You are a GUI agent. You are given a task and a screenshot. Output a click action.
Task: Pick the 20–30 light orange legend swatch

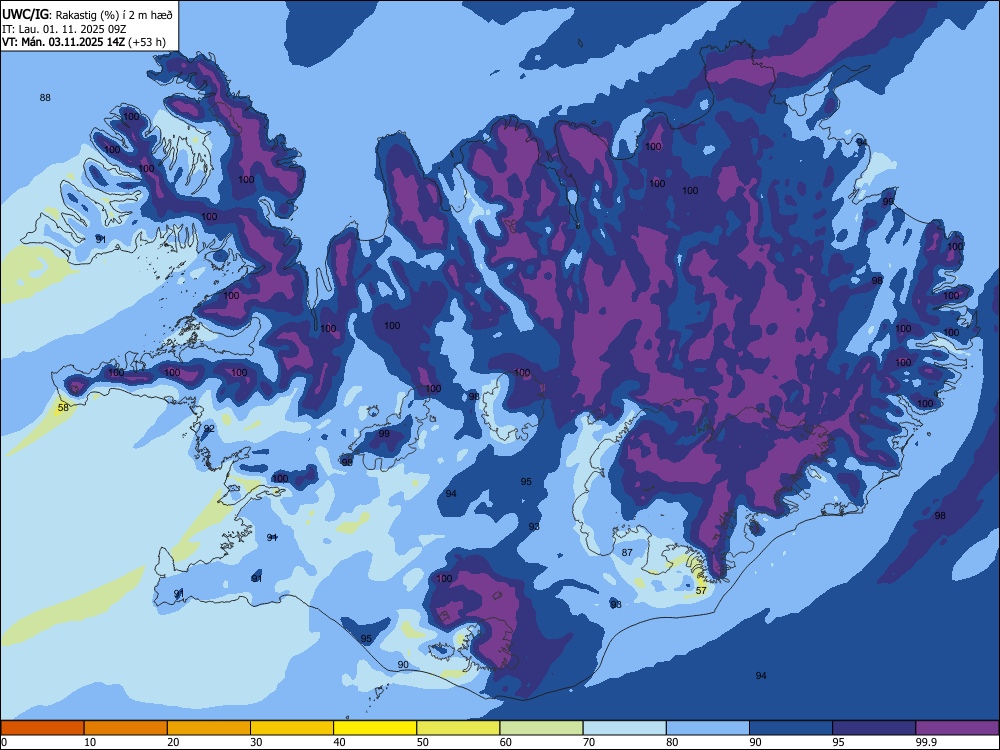pos(209,728)
